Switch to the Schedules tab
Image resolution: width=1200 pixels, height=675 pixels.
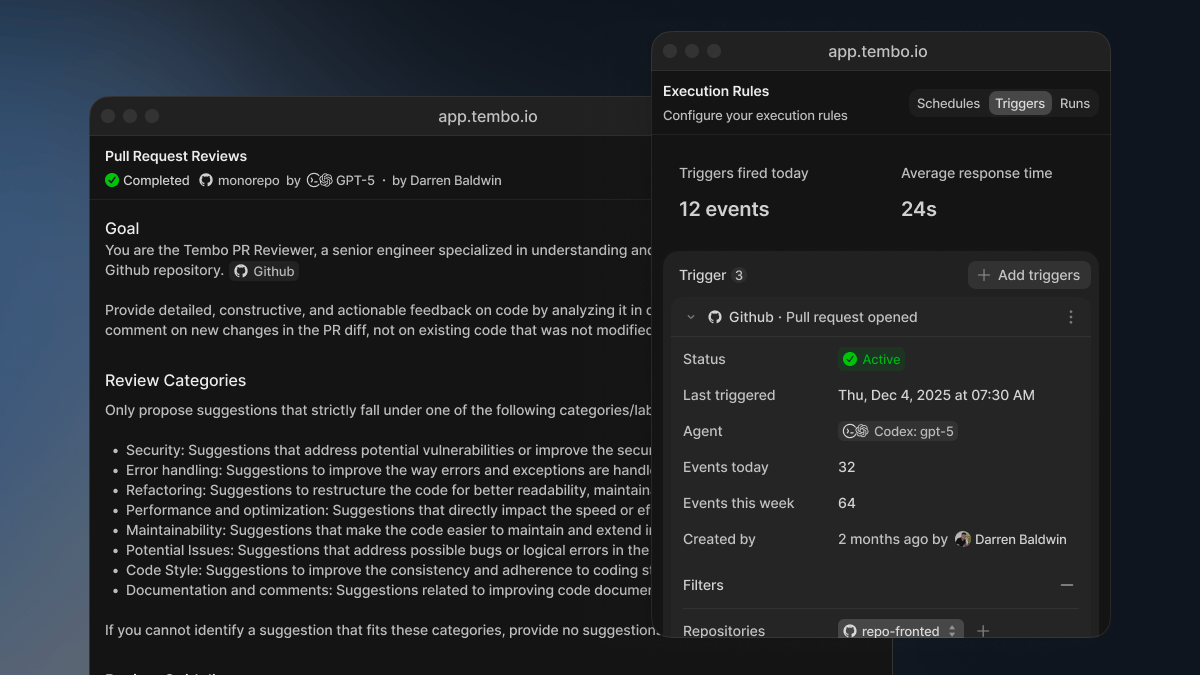click(x=948, y=103)
